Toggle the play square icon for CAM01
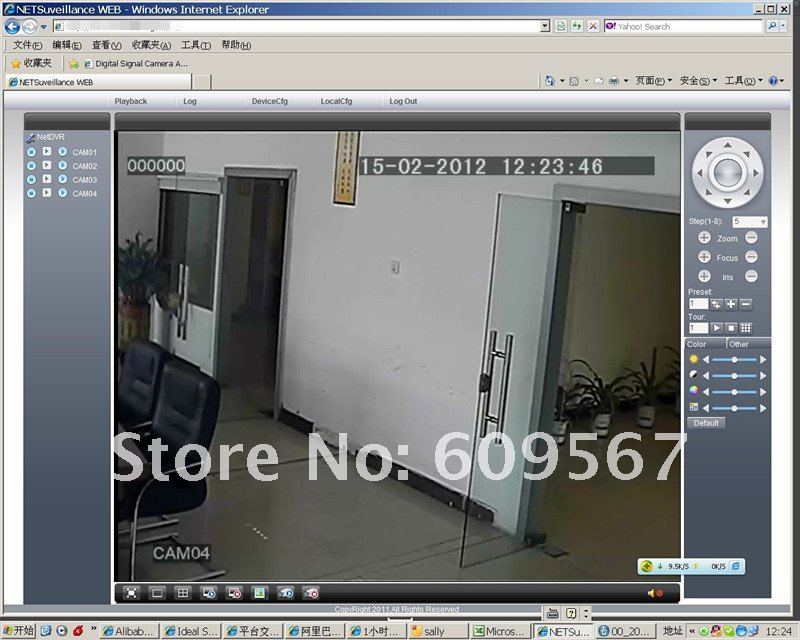 pyautogui.click(x=47, y=152)
